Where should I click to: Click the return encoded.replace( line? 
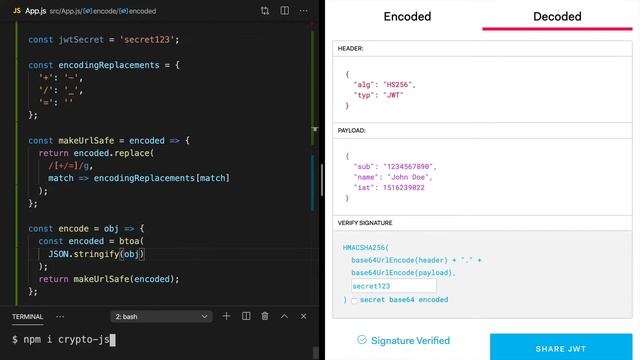(96, 153)
